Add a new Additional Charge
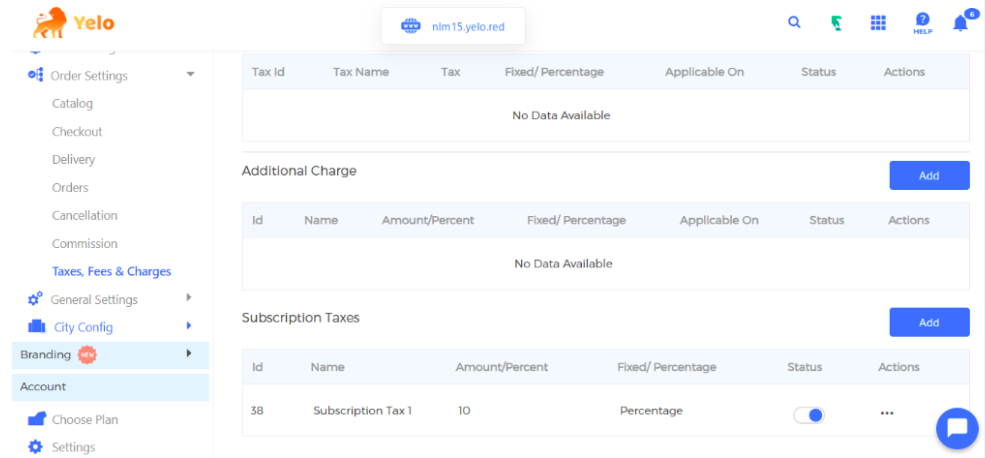The width and height of the screenshot is (985, 458). [928, 175]
